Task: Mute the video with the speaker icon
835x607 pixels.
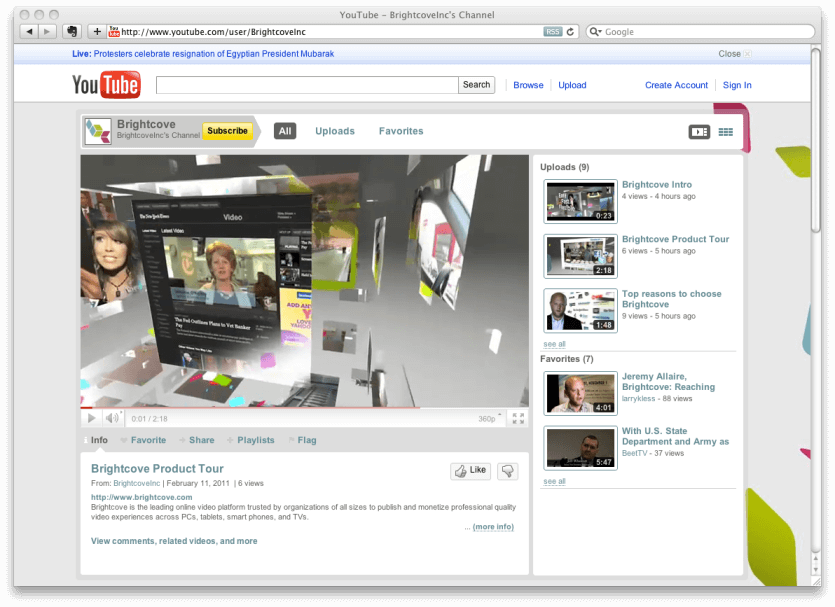Action: pyautogui.click(x=112, y=419)
